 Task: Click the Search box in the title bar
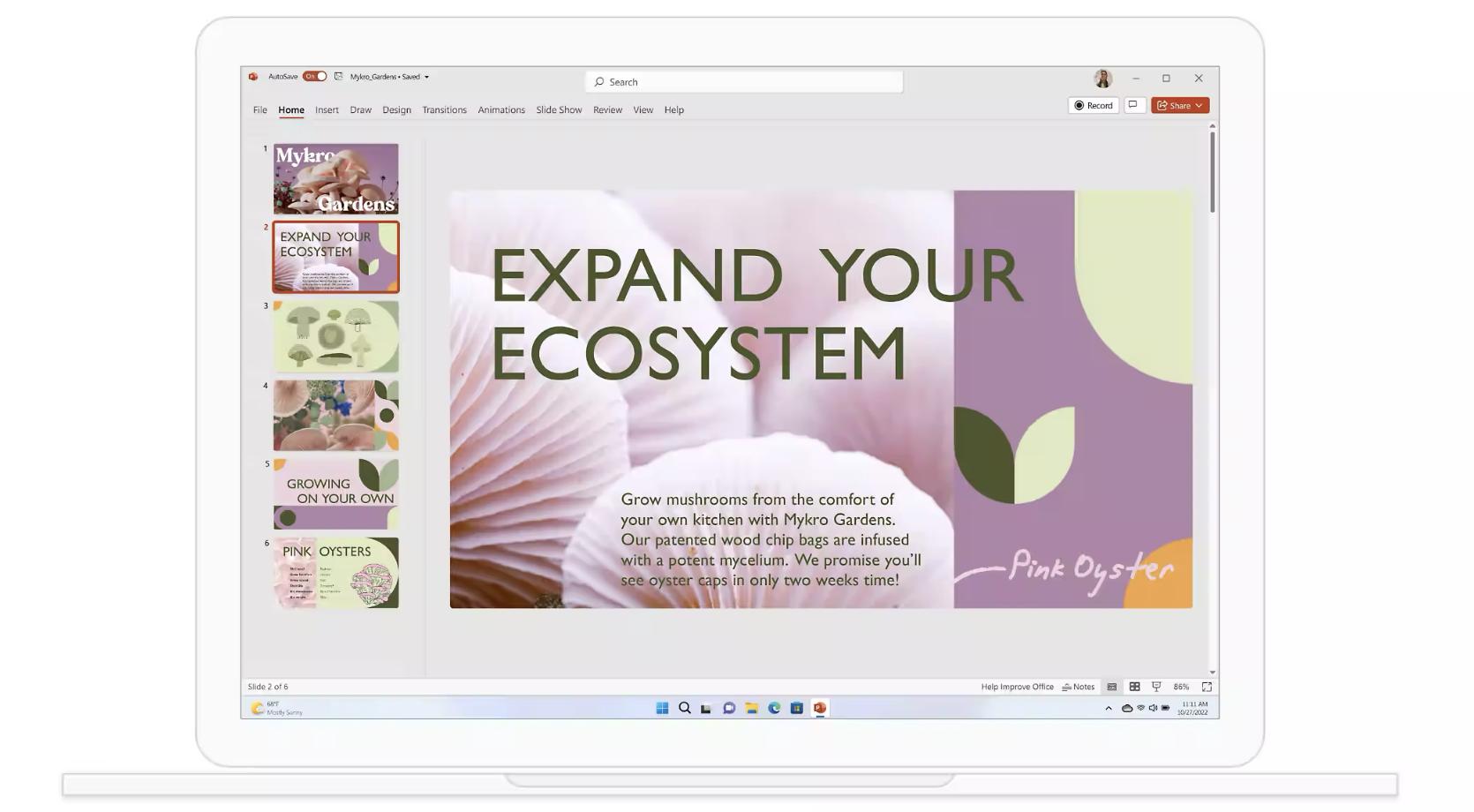(x=744, y=82)
